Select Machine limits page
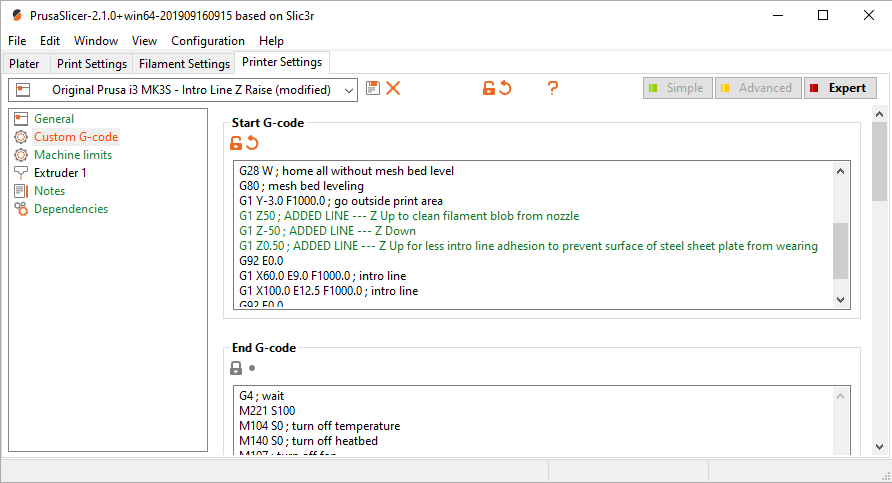 coord(73,155)
